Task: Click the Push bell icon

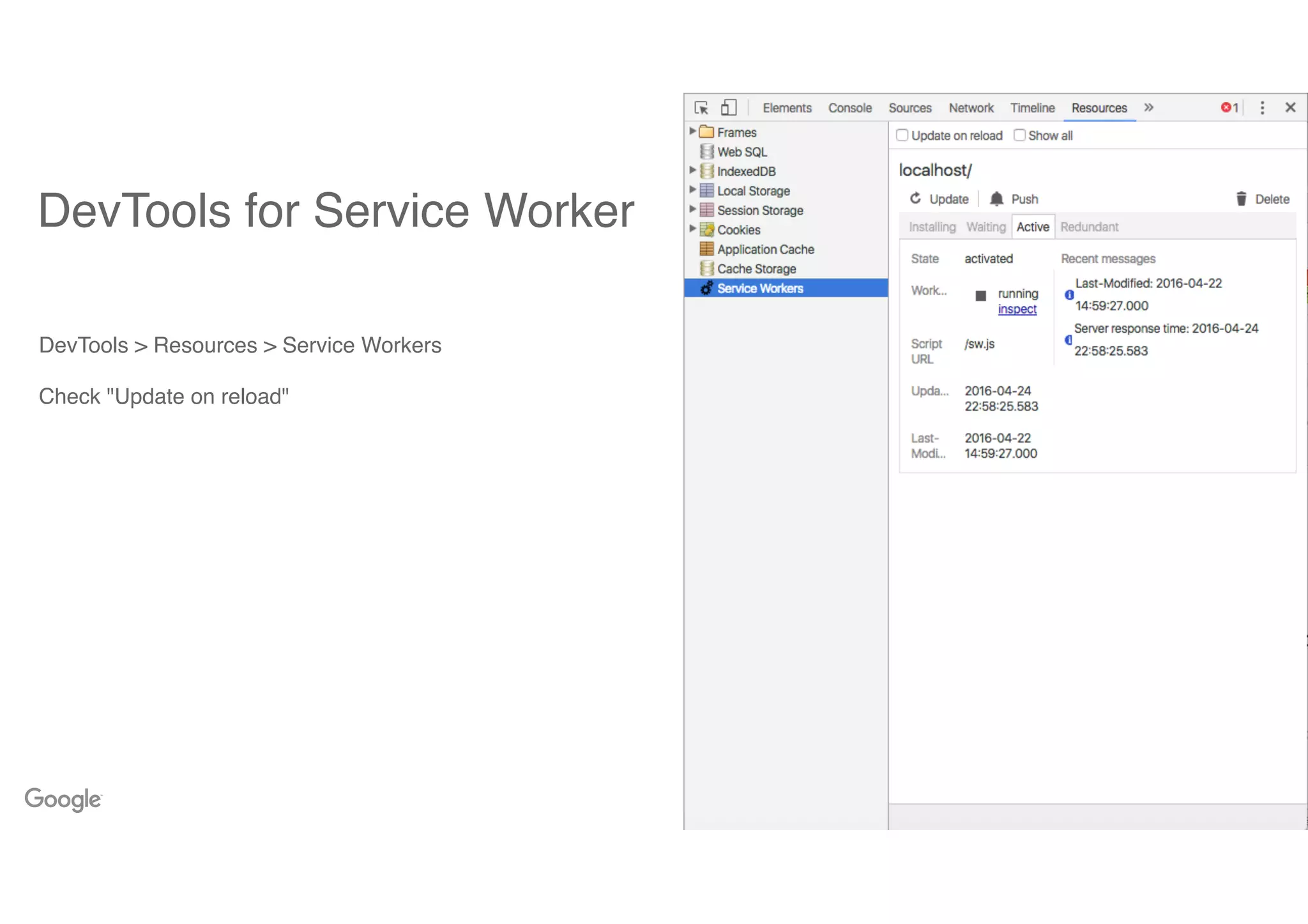Action: (996, 199)
